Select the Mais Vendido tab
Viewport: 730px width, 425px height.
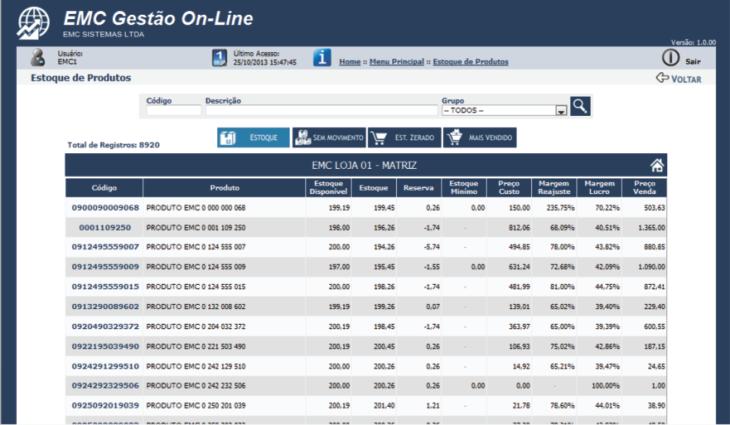480,138
